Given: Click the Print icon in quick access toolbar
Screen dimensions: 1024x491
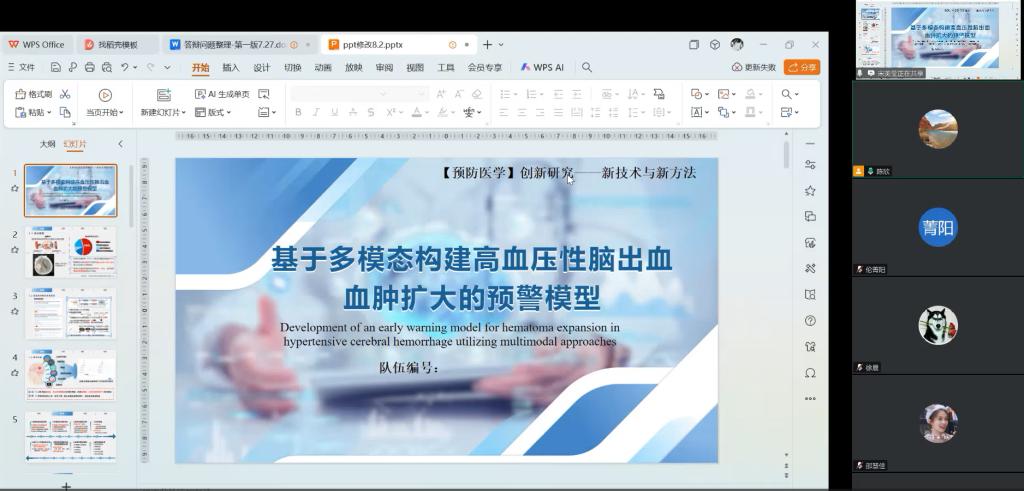Looking at the screenshot, I should pyautogui.click(x=90, y=67).
